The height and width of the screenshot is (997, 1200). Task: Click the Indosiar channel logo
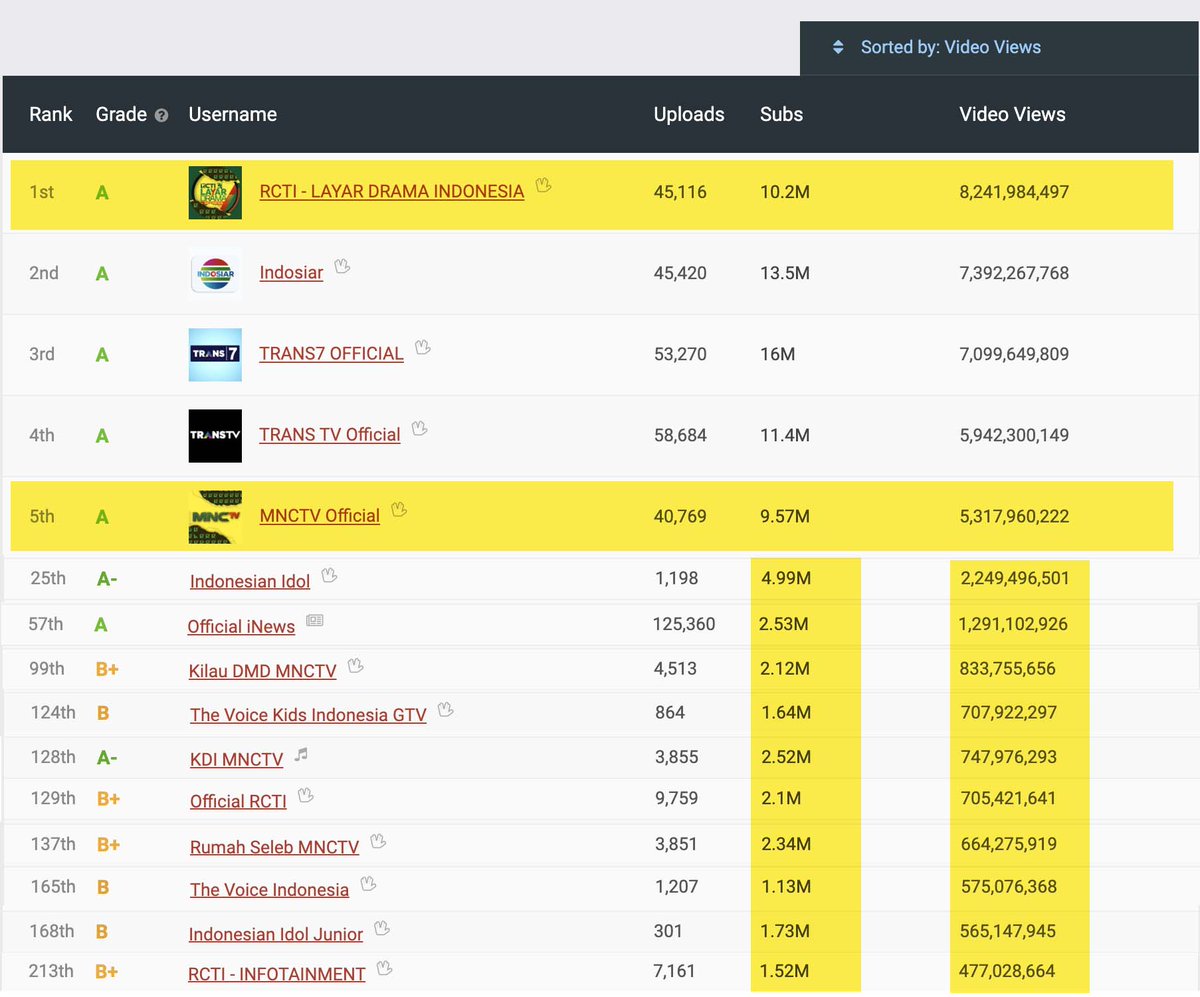(215, 273)
